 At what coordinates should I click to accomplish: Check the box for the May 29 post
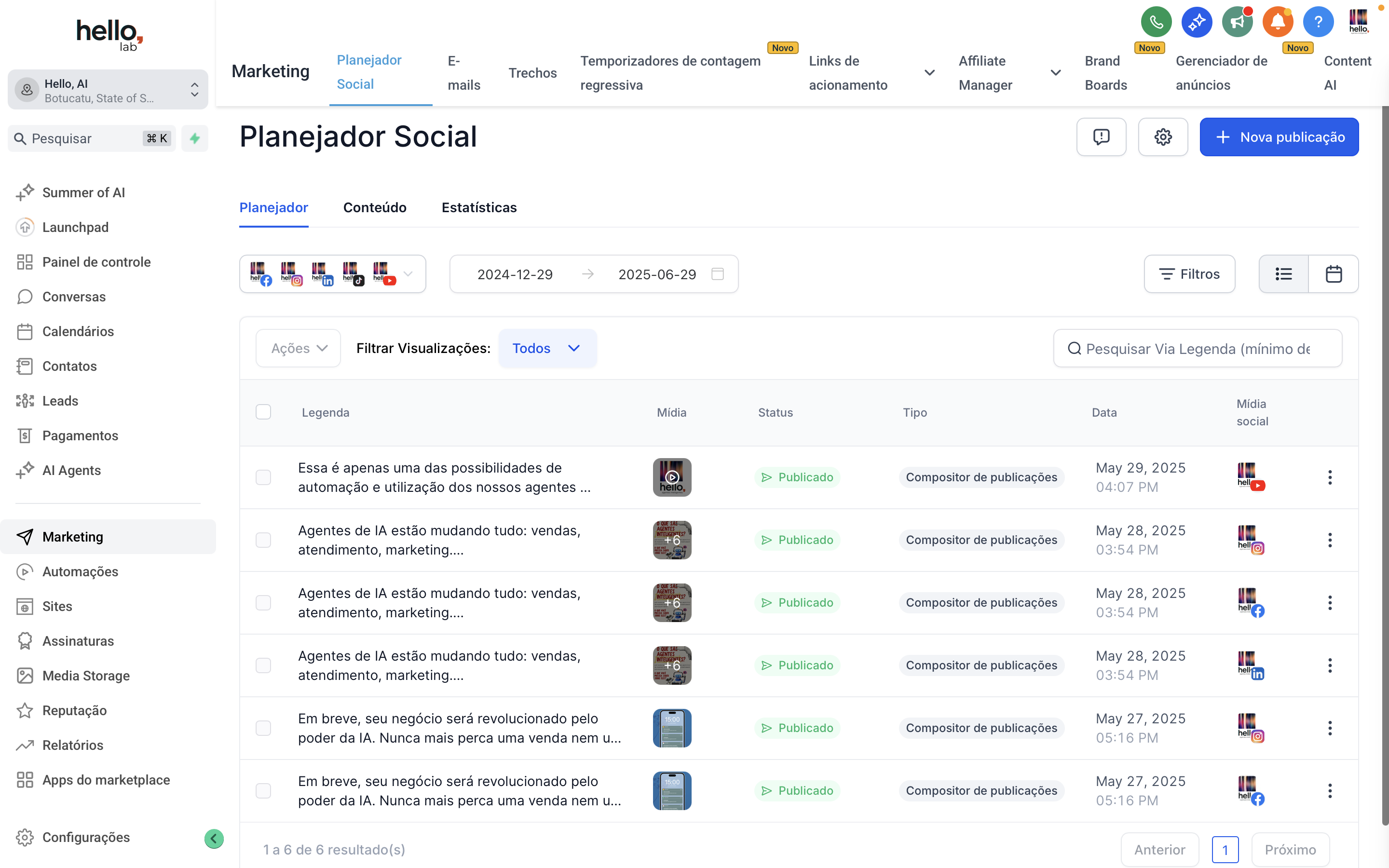pyautogui.click(x=263, y=477)
